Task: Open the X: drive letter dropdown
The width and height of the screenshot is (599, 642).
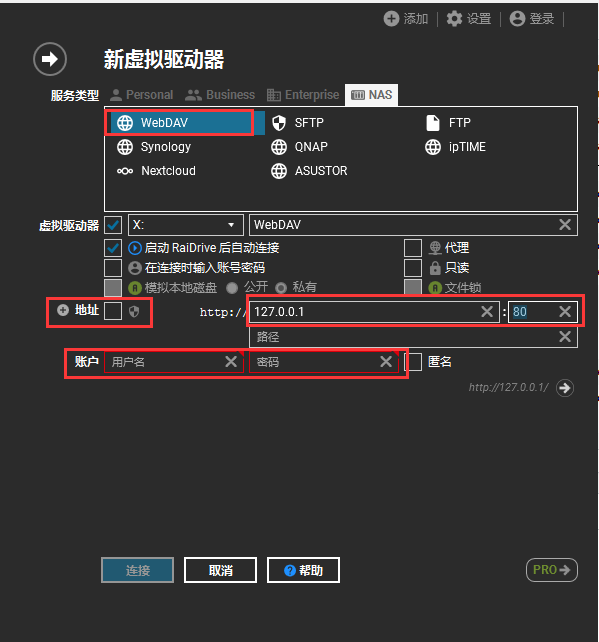Action: click(186, 225)
